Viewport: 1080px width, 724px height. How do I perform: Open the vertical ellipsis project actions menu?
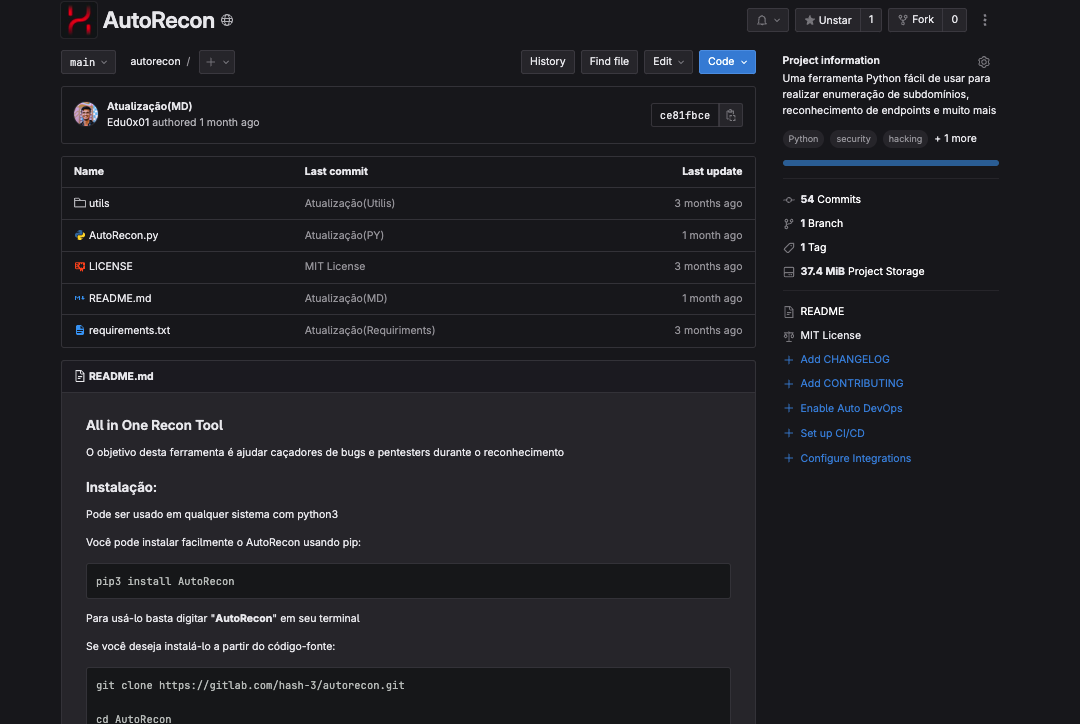[985, 20]
